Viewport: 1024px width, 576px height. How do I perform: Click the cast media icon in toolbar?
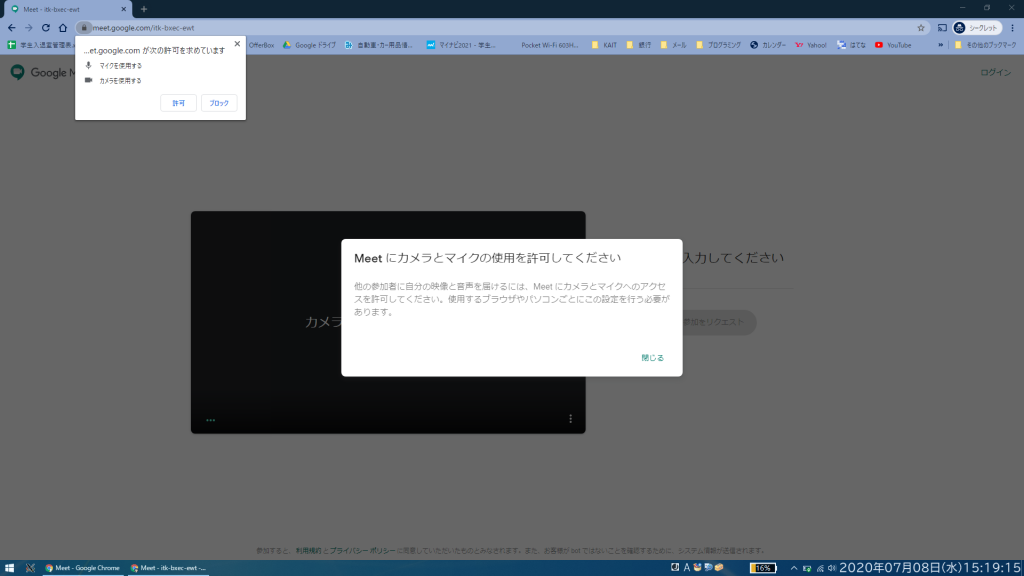[942, 27]
